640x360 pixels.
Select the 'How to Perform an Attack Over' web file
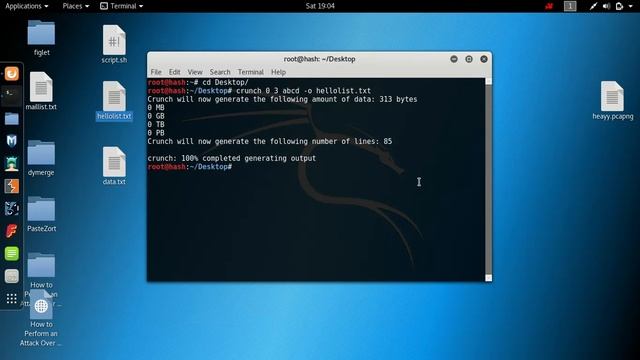click(41, 305)
